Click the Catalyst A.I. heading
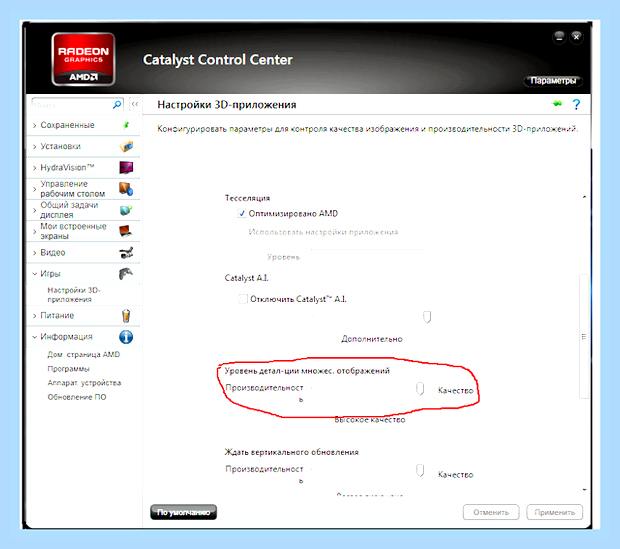The image size is (620, 549). pyautogui.click(x=246, y=278)
